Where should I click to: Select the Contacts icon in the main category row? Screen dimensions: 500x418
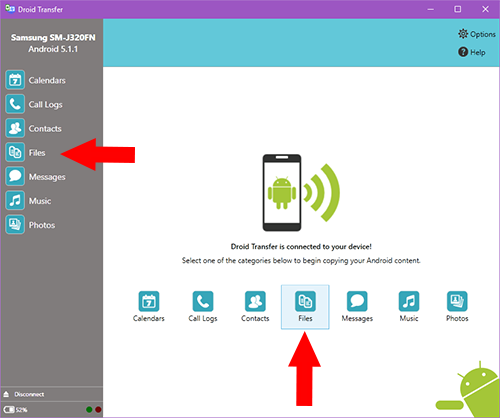[x=255, y=301]
